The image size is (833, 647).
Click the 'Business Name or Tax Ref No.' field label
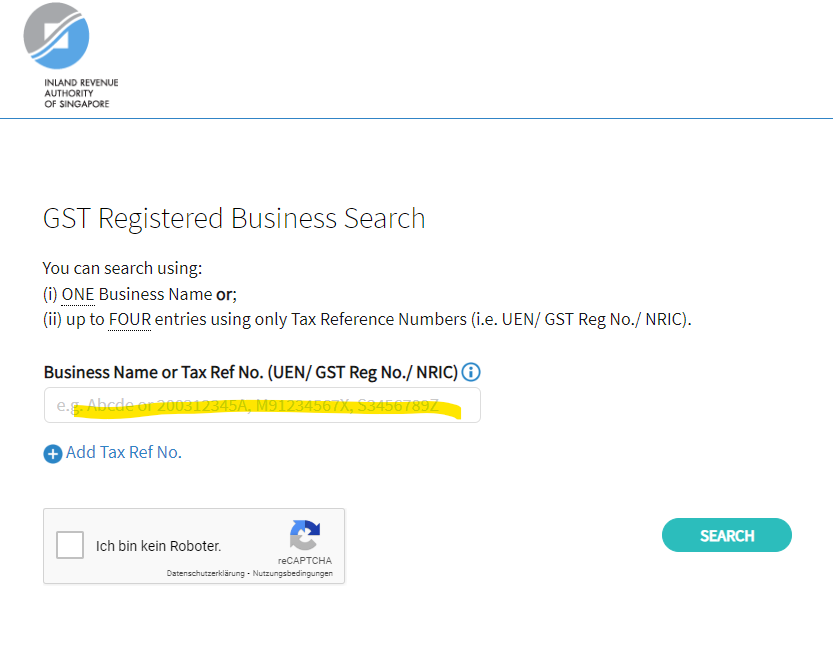[x=250, y=372]
